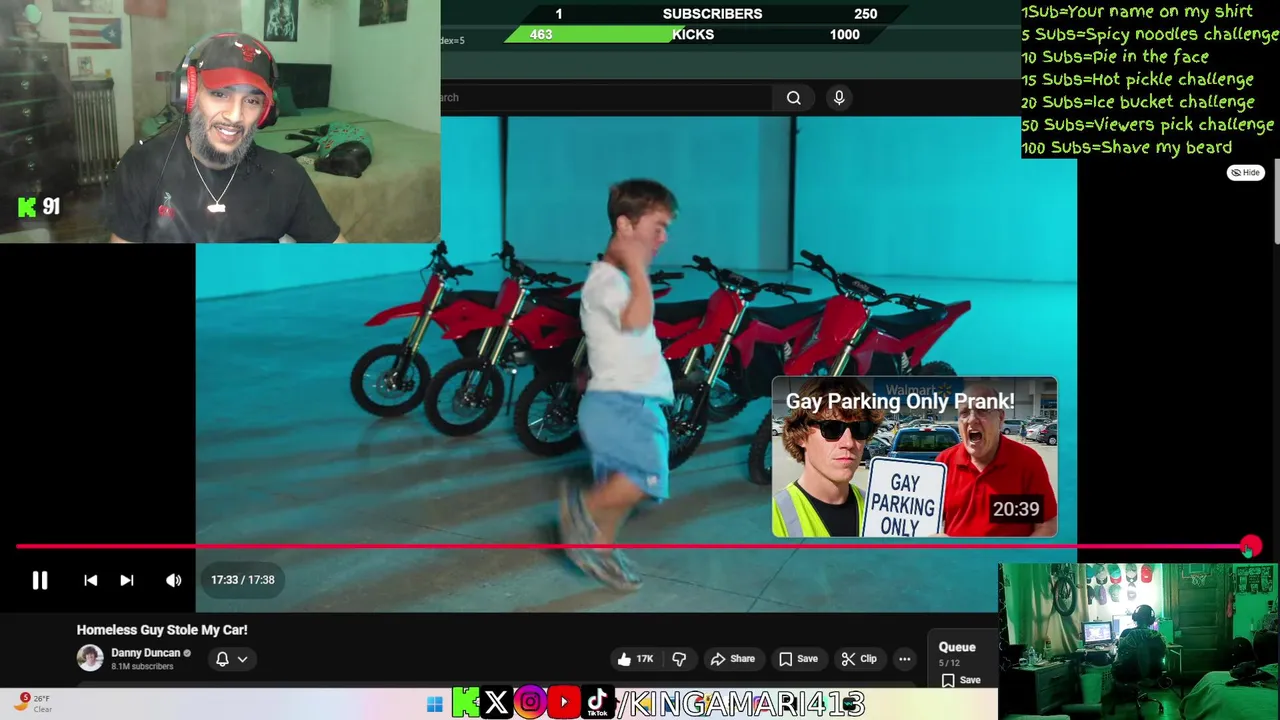
Task: Dislike the video thumbs down icon
Action: 679,659
